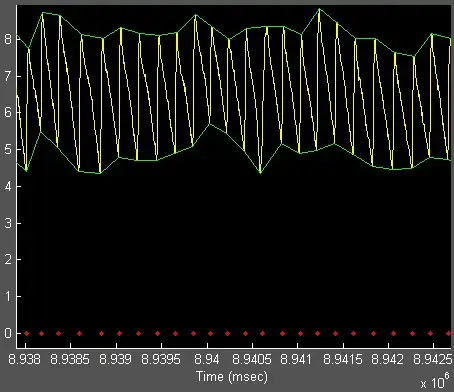Screen dimensions: 454x392
Task: Click the lowest dip of the lower envelope near 8.9405
Action: coord(260,172)
